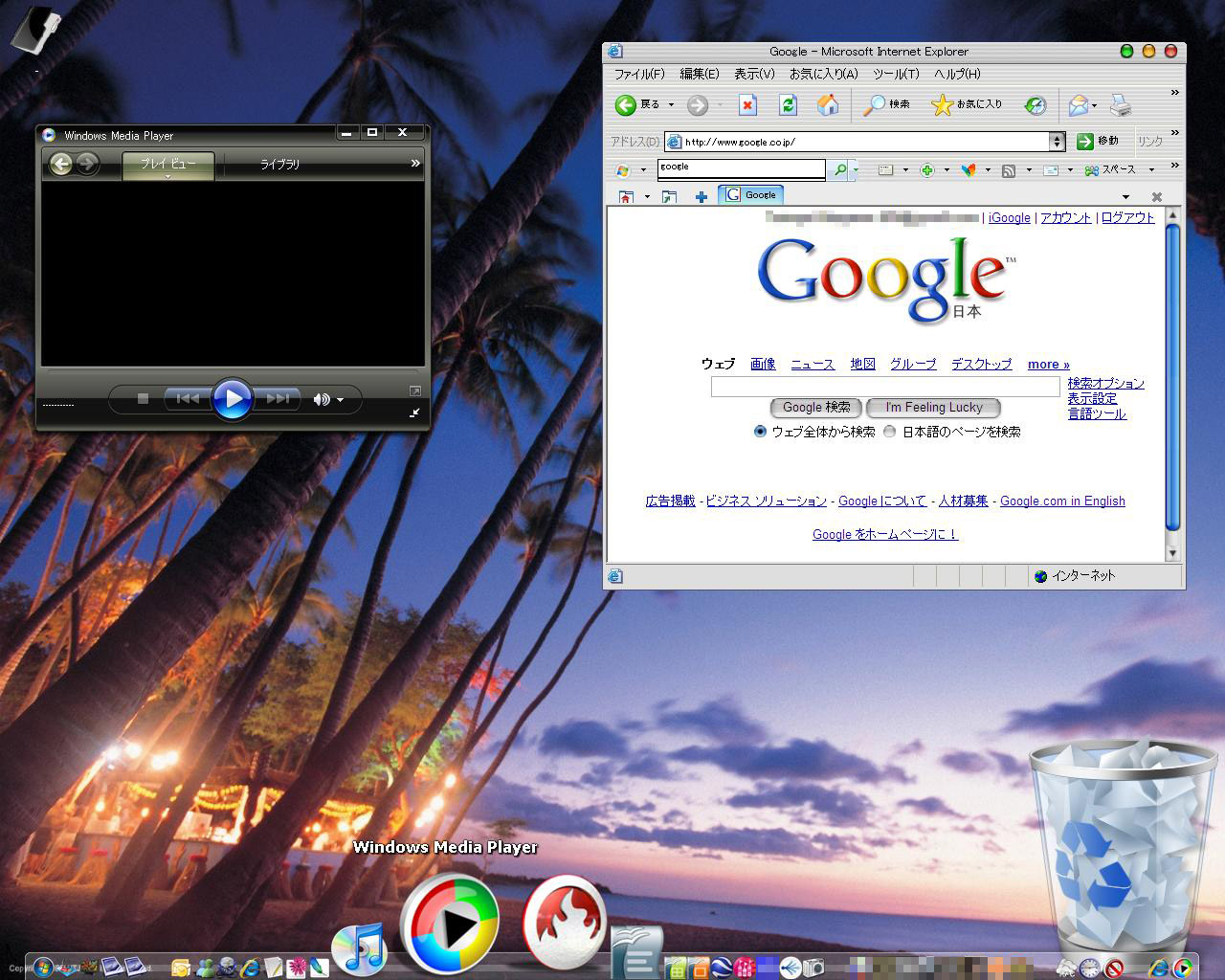Viewport: 1225px width, 980px height.
Task: Select 日本語のページを検索 radio button
Action: coord(889,432)
